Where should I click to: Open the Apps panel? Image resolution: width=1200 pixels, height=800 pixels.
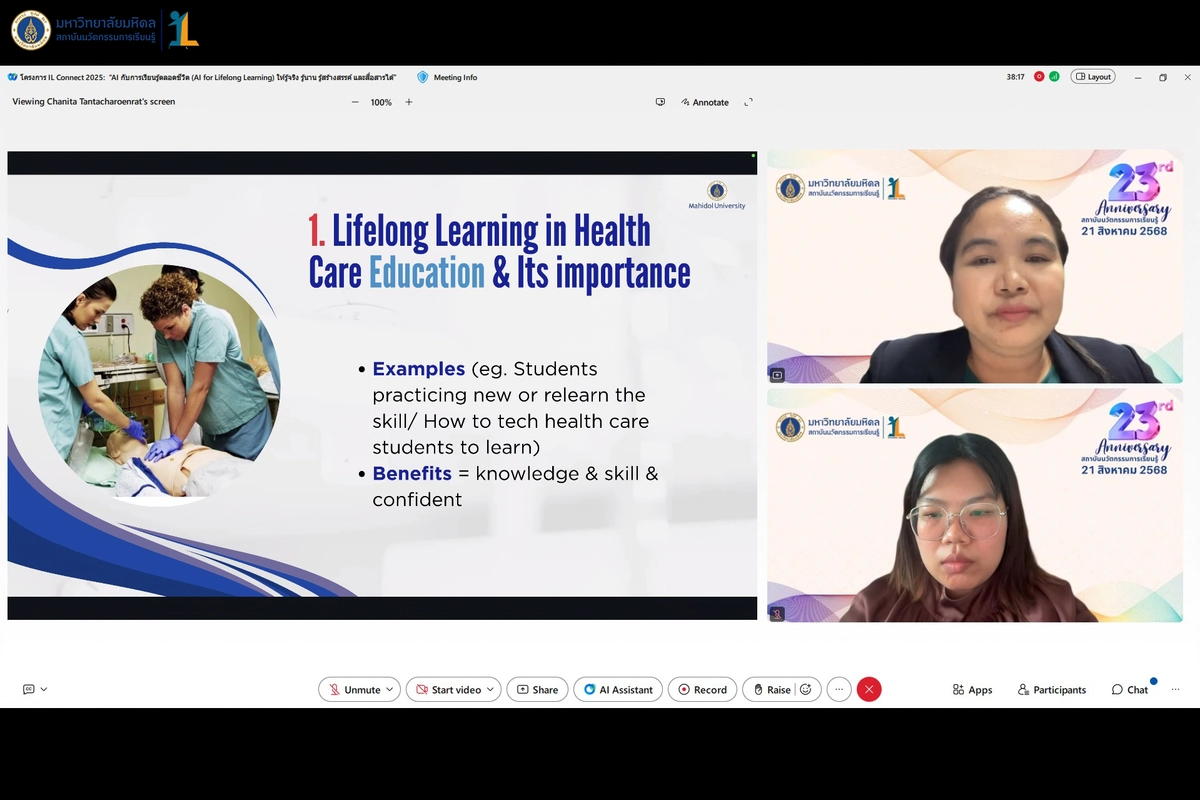[x=972, y=690]
